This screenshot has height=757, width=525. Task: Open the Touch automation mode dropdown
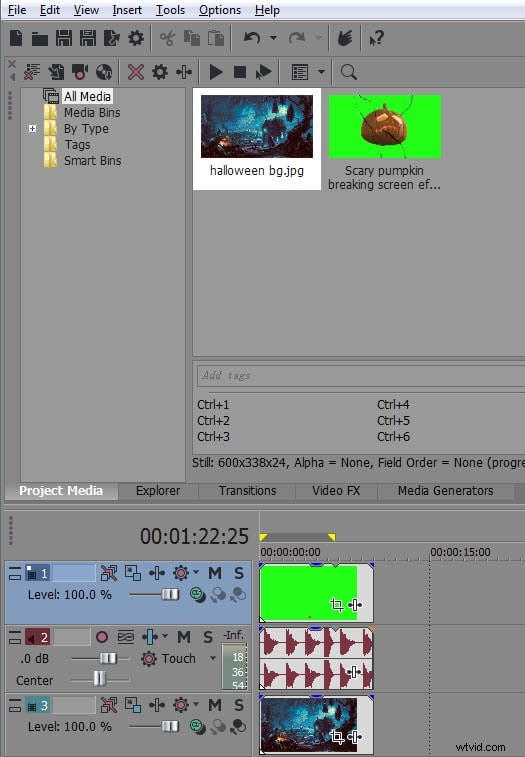point(213,658)
